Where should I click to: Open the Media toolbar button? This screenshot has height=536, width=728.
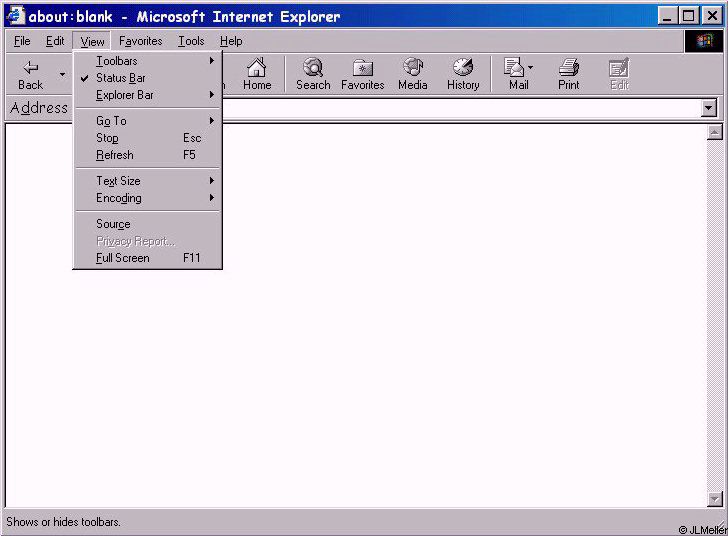413,74
